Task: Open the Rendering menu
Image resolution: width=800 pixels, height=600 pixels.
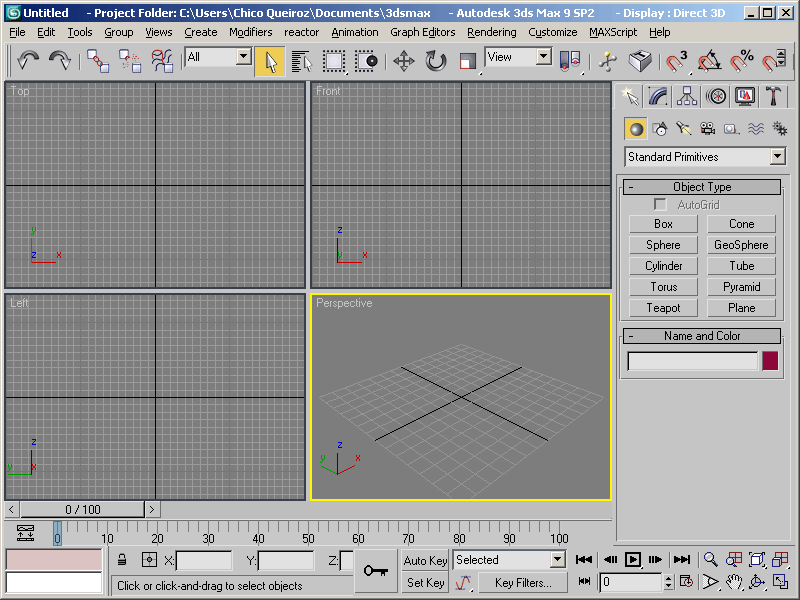Action: [492, 32]
